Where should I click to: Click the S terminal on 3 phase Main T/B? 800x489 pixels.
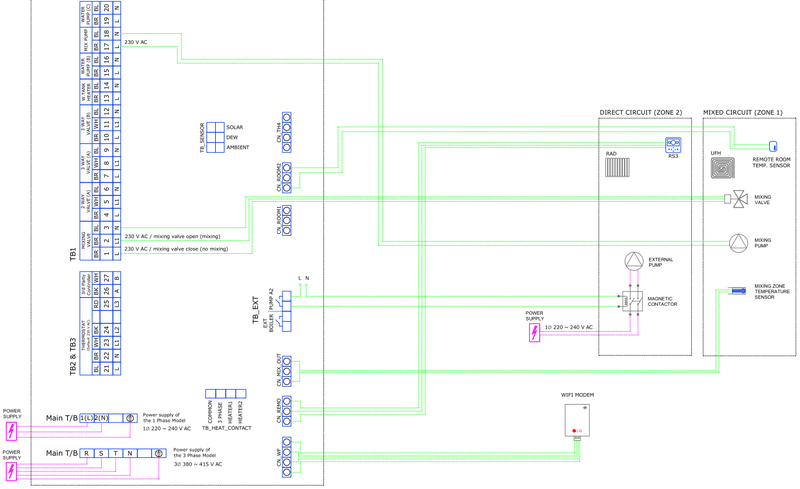[x=102, y=453]
